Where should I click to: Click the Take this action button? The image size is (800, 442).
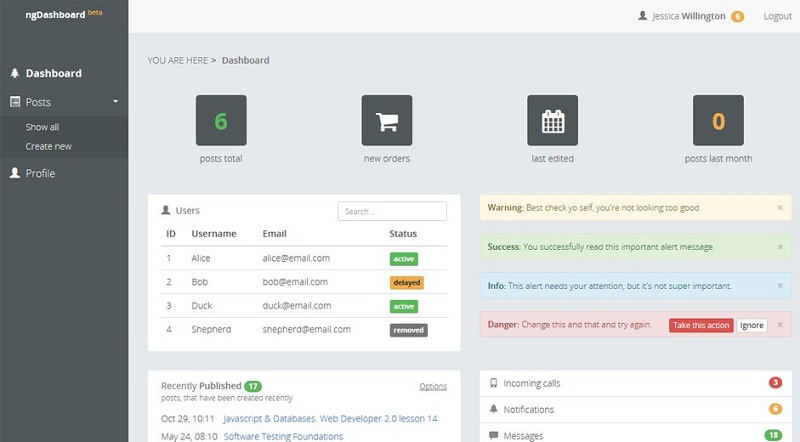(x=701, y=325)
